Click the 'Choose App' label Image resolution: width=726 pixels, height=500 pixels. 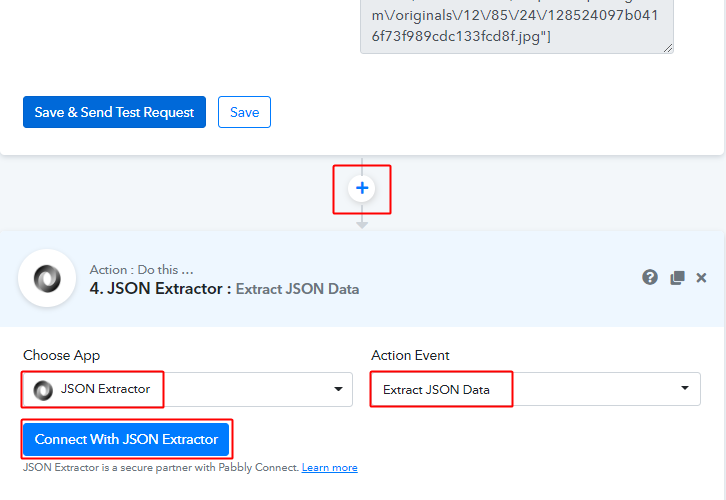pos(62,356)
